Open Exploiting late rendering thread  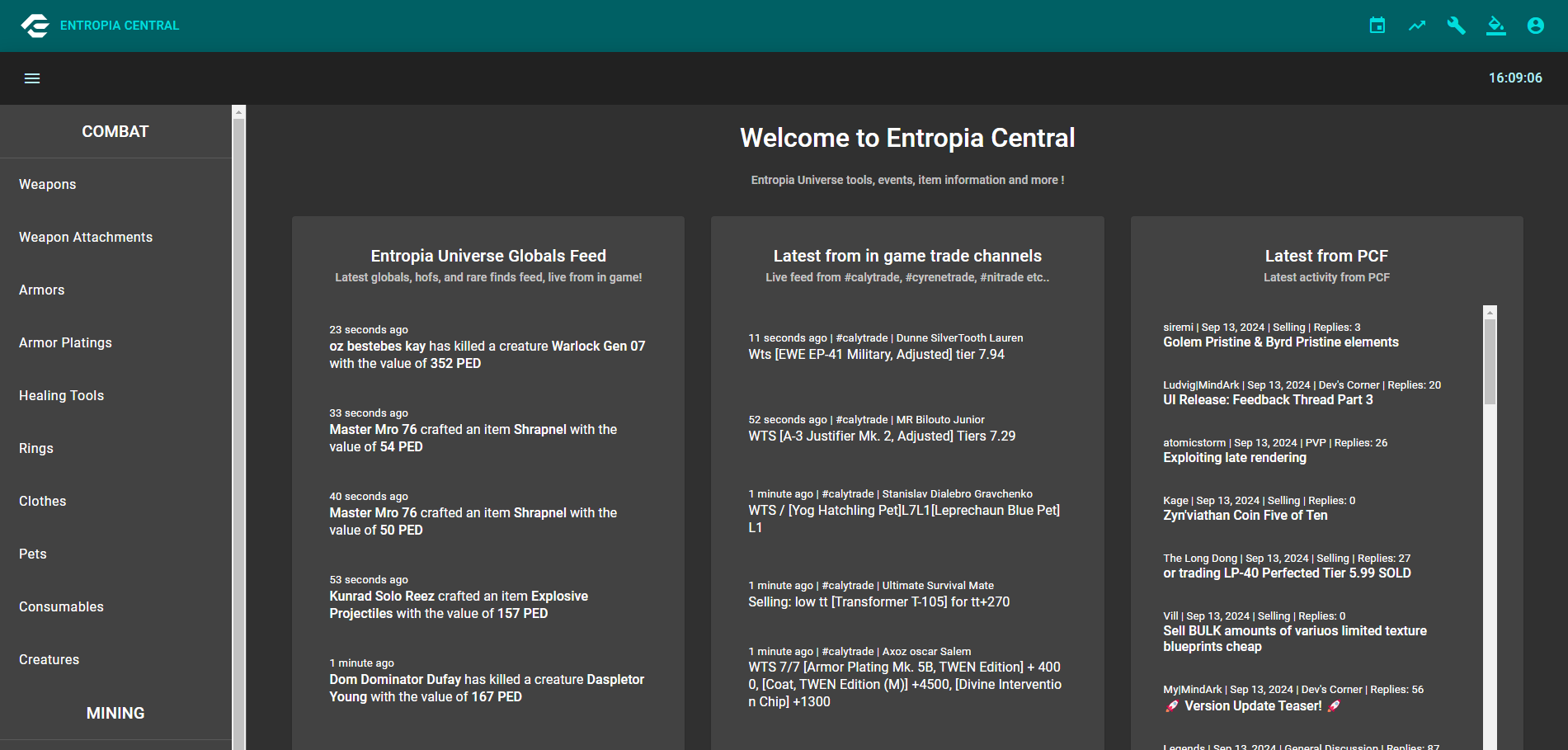pyautogui.click(x=1235, y=458)
